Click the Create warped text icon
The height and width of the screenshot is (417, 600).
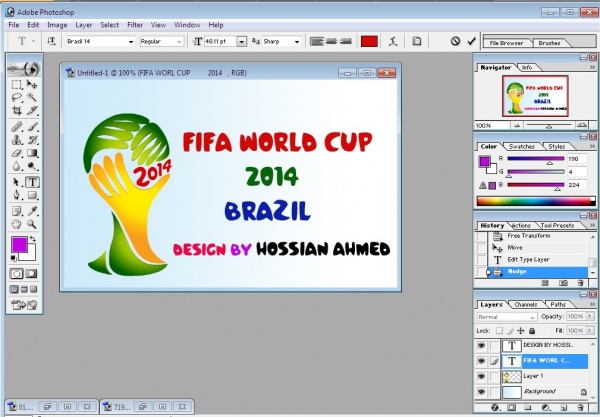[391, 42]
